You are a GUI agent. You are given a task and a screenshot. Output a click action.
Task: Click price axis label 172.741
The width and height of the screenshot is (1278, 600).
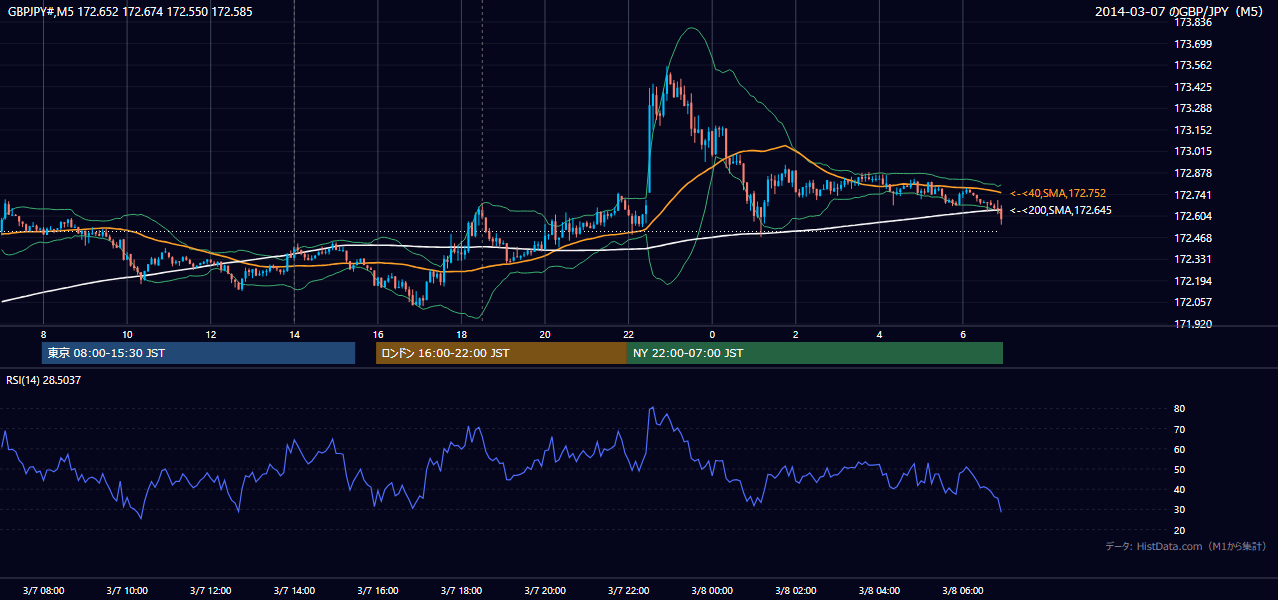pyautogui.click(x=1193, y=195)
